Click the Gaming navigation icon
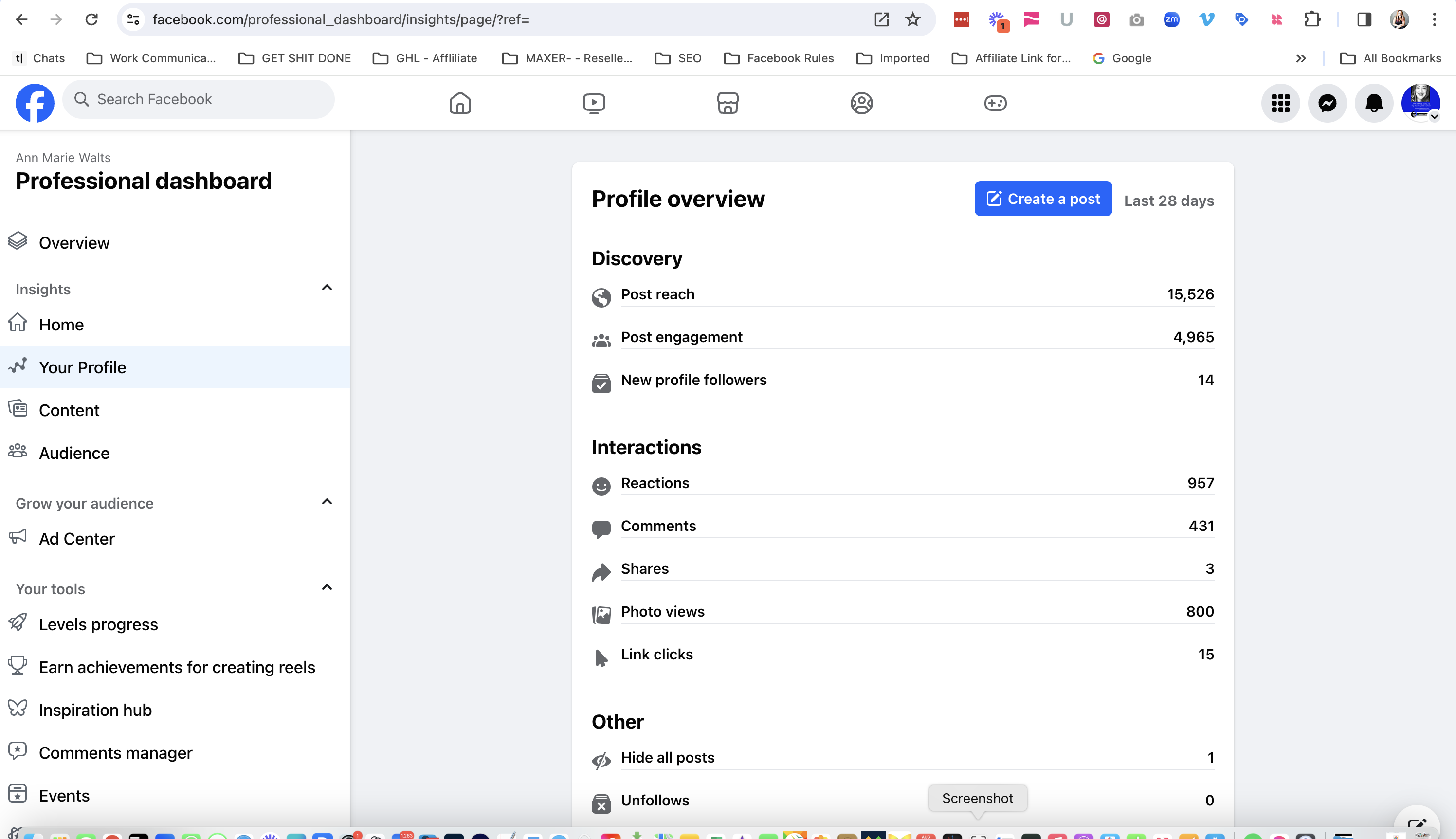 pos(994,103)
